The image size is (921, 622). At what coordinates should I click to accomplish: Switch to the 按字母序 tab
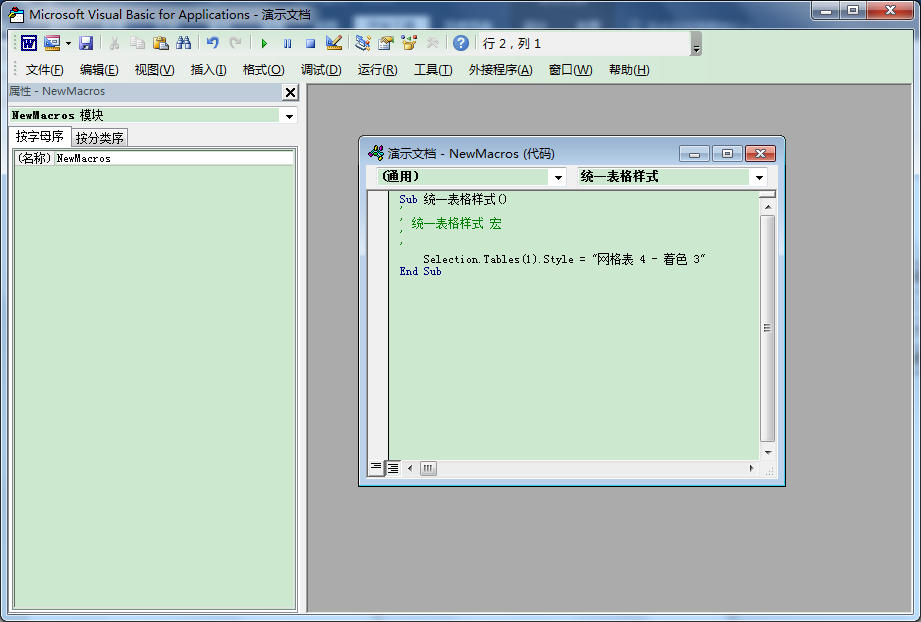(x=39, y=136)
